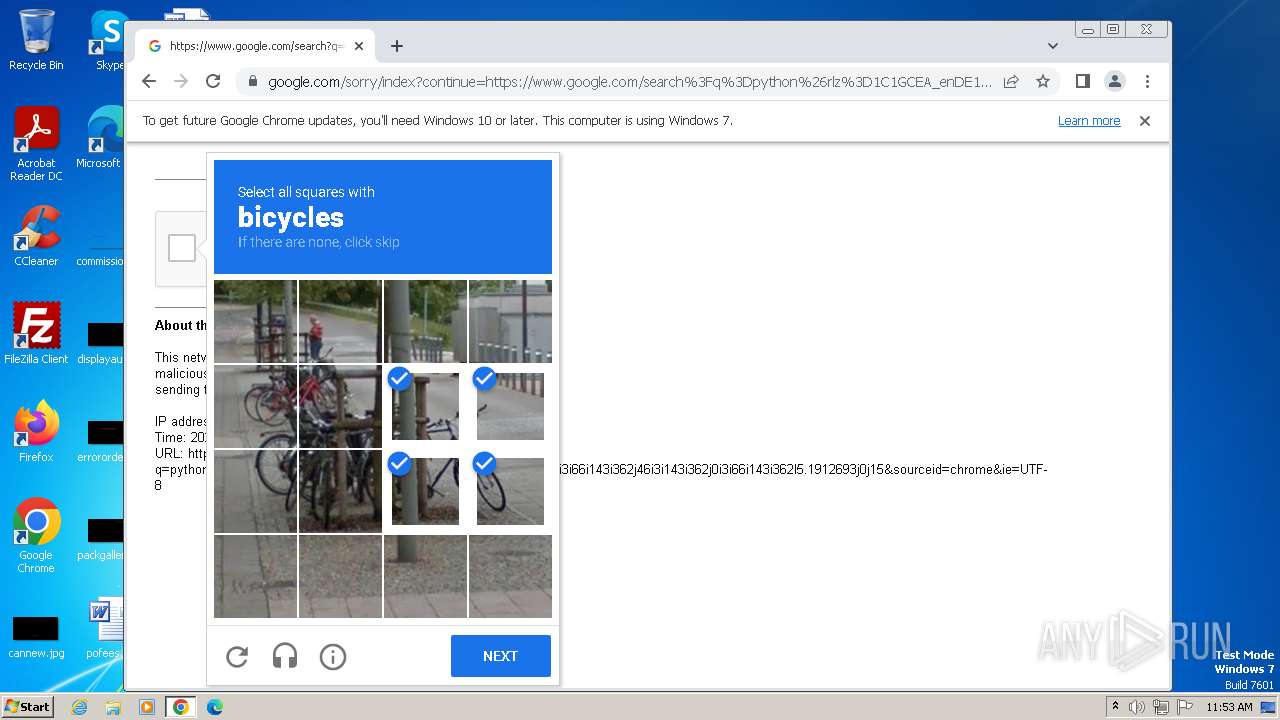Screen dimensions: 1280x720
Task: Open volume control in tray
Action: point(1137,707)
